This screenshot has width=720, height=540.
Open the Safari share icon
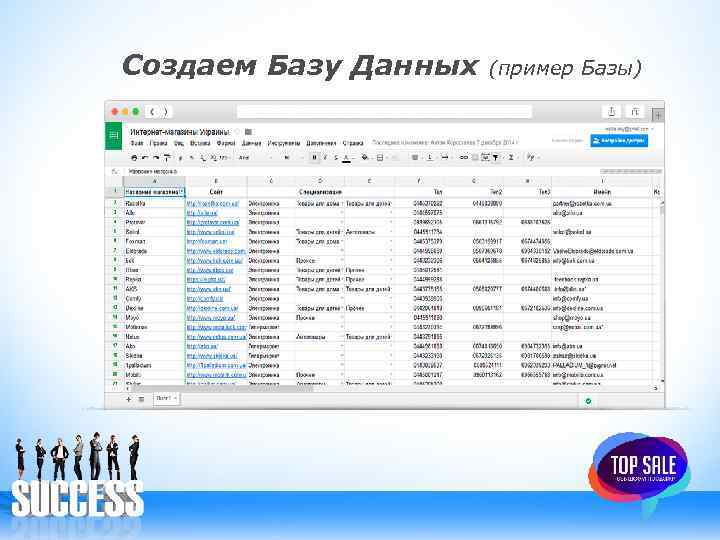[x=612, y=112]
